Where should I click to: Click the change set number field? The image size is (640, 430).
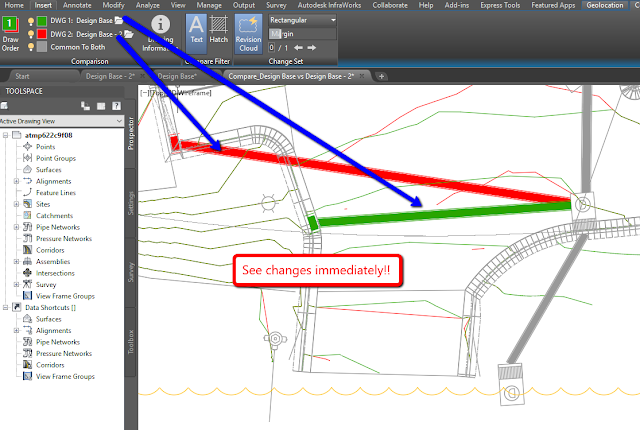tap(271, 48)
